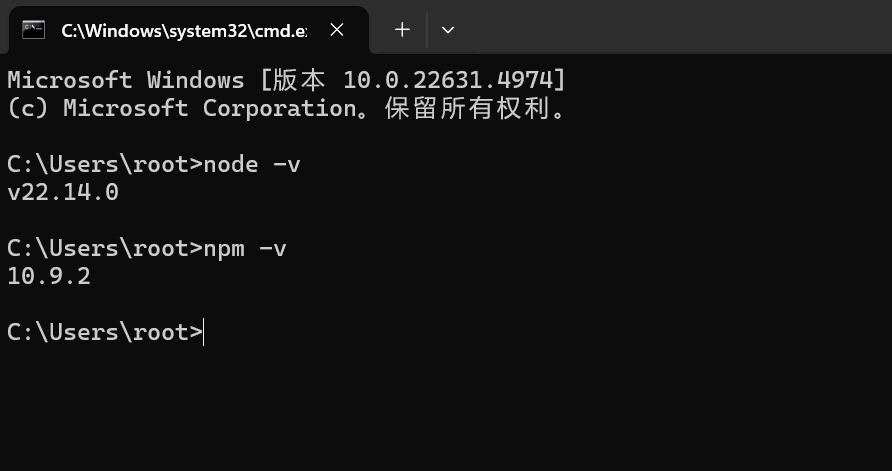Screen dimensions: 892x471
Task: Click the (c) Microsoft Corporation text
Action: [x=182, y=108]
